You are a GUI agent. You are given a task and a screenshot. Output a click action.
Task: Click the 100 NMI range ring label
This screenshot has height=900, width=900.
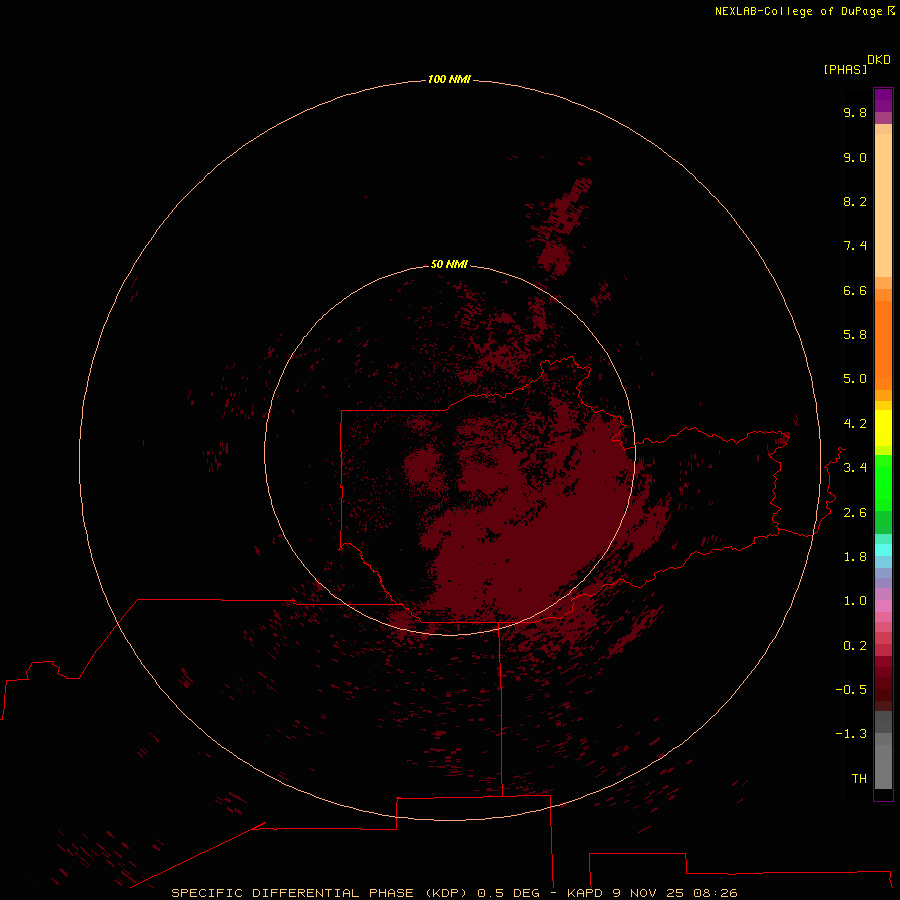[449, 79]
